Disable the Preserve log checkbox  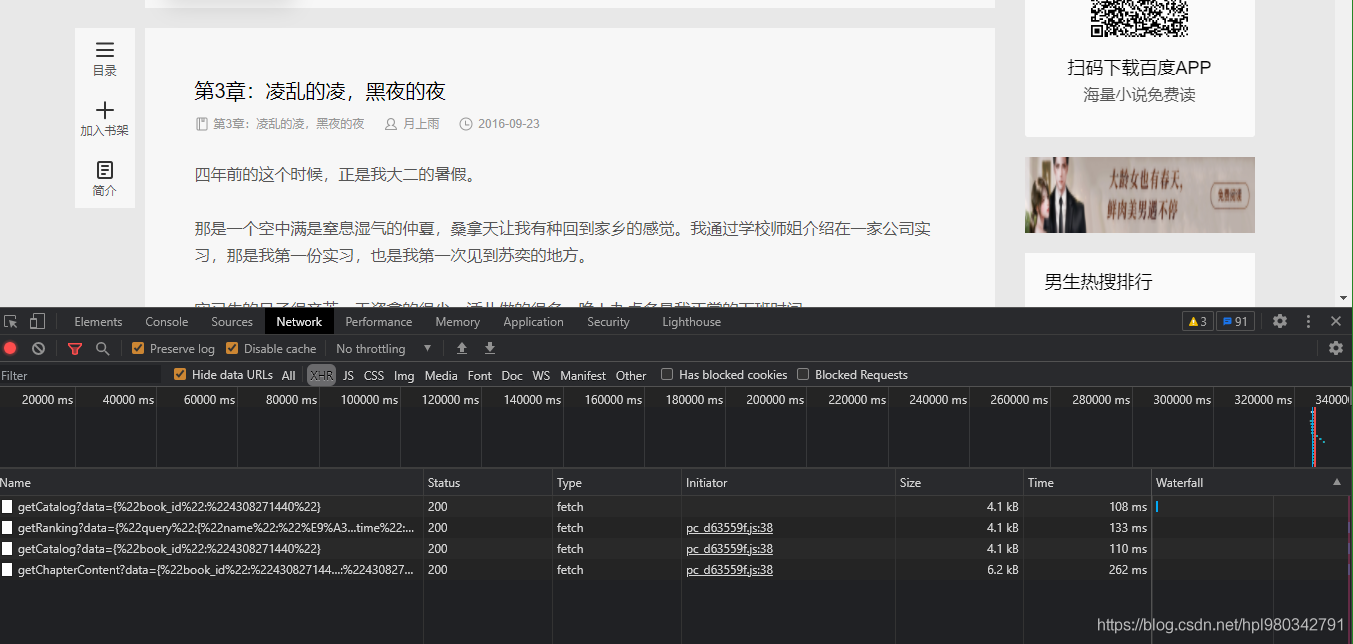point(139,349)
